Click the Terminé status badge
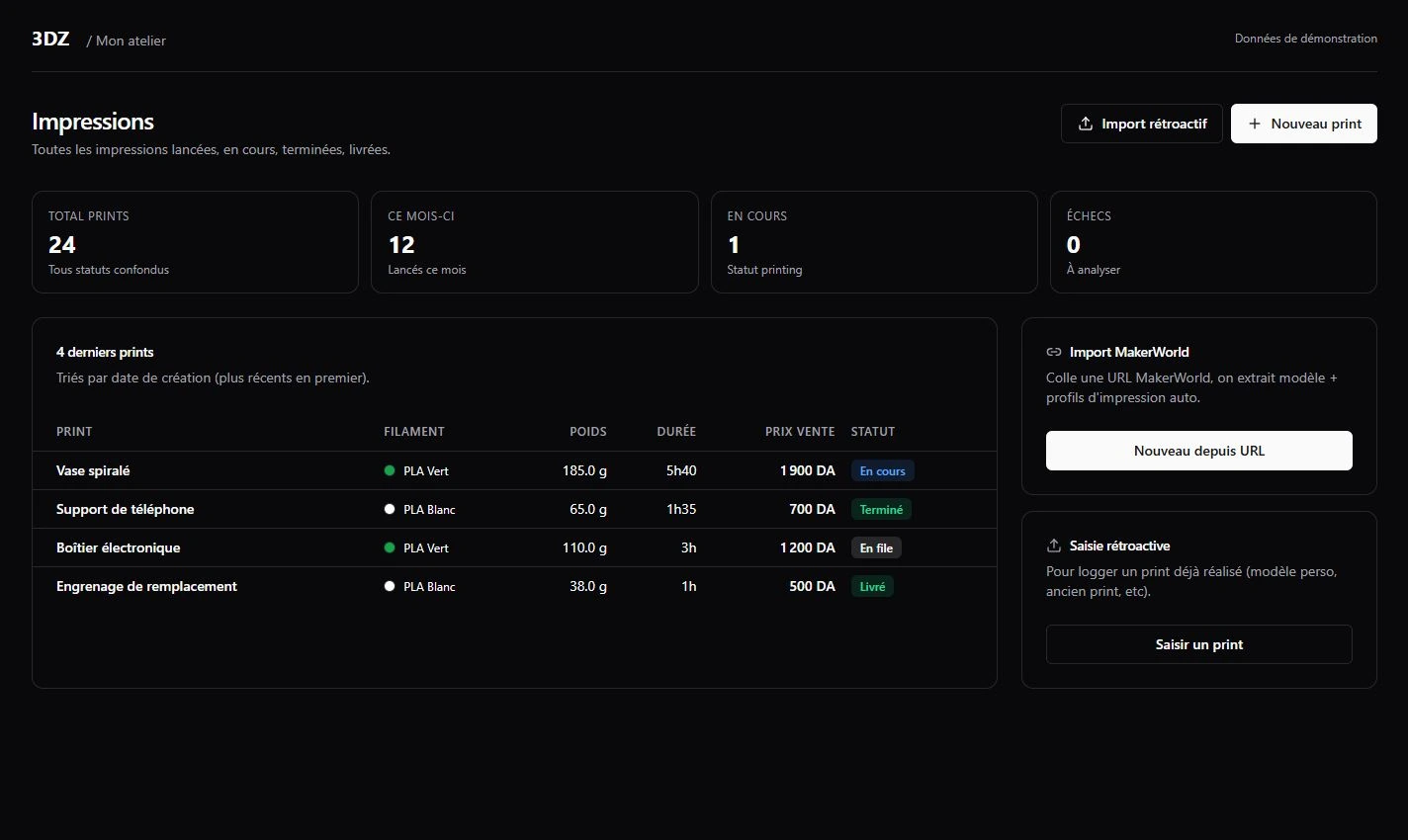Screen dimensions: 1408x840 click(x=881, y=510)
